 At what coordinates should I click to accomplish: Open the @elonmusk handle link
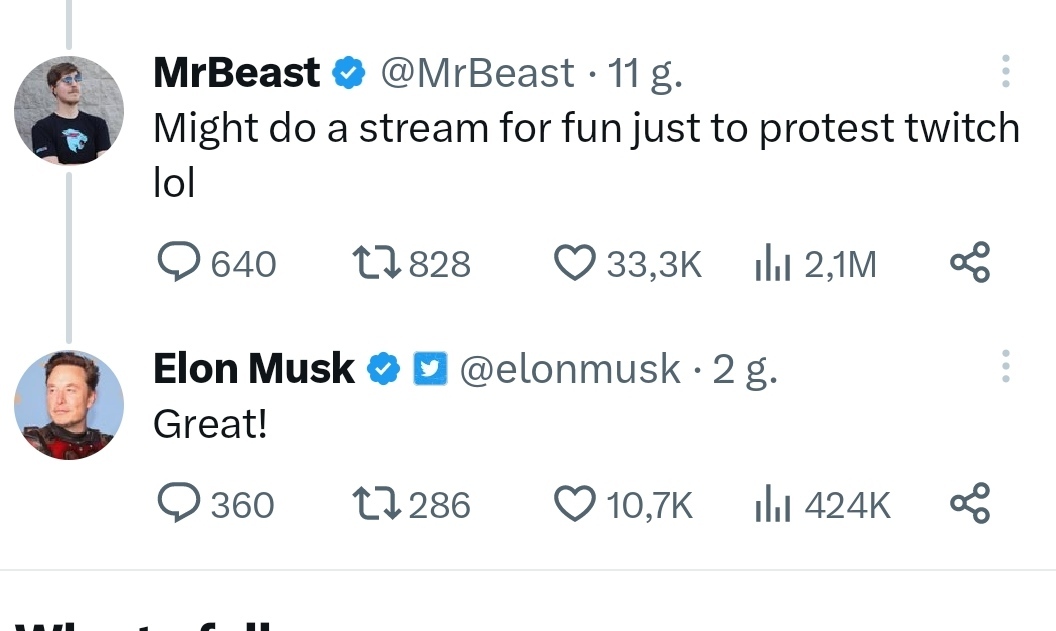pyautogui.click(x=569, y=370)
